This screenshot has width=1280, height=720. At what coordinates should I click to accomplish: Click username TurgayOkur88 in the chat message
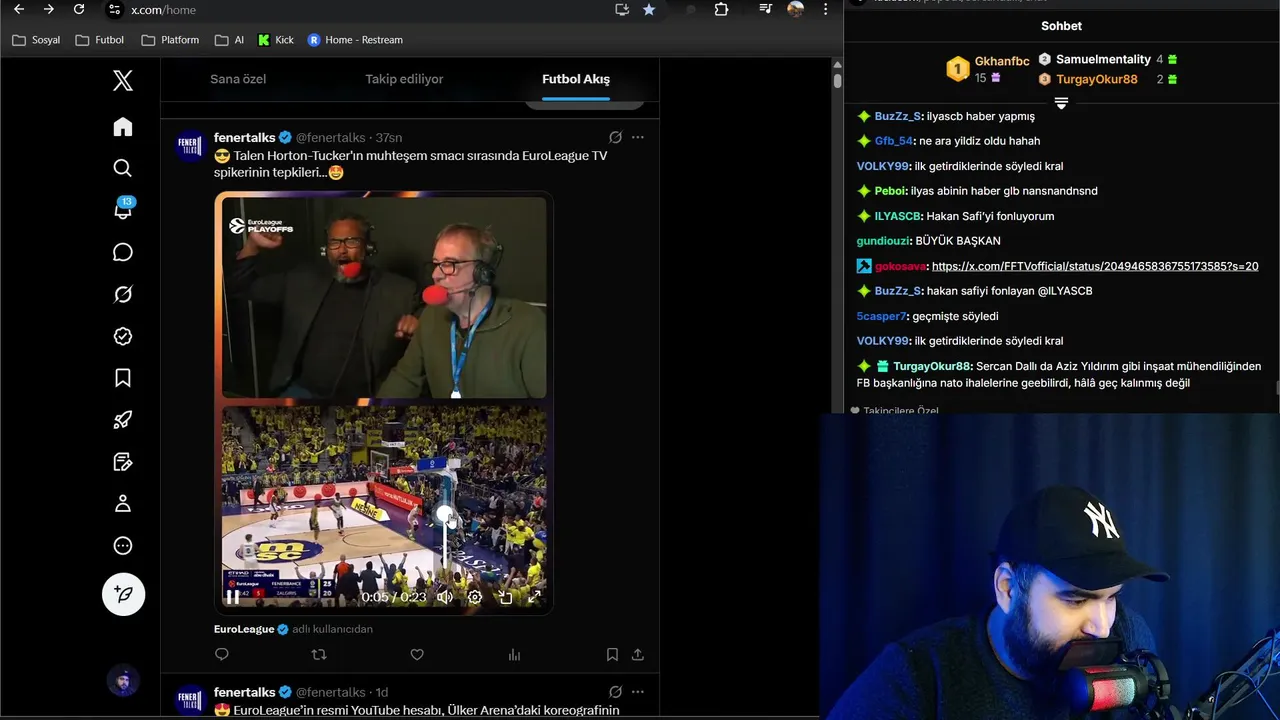pyautogui.click(x=932, y=366)
